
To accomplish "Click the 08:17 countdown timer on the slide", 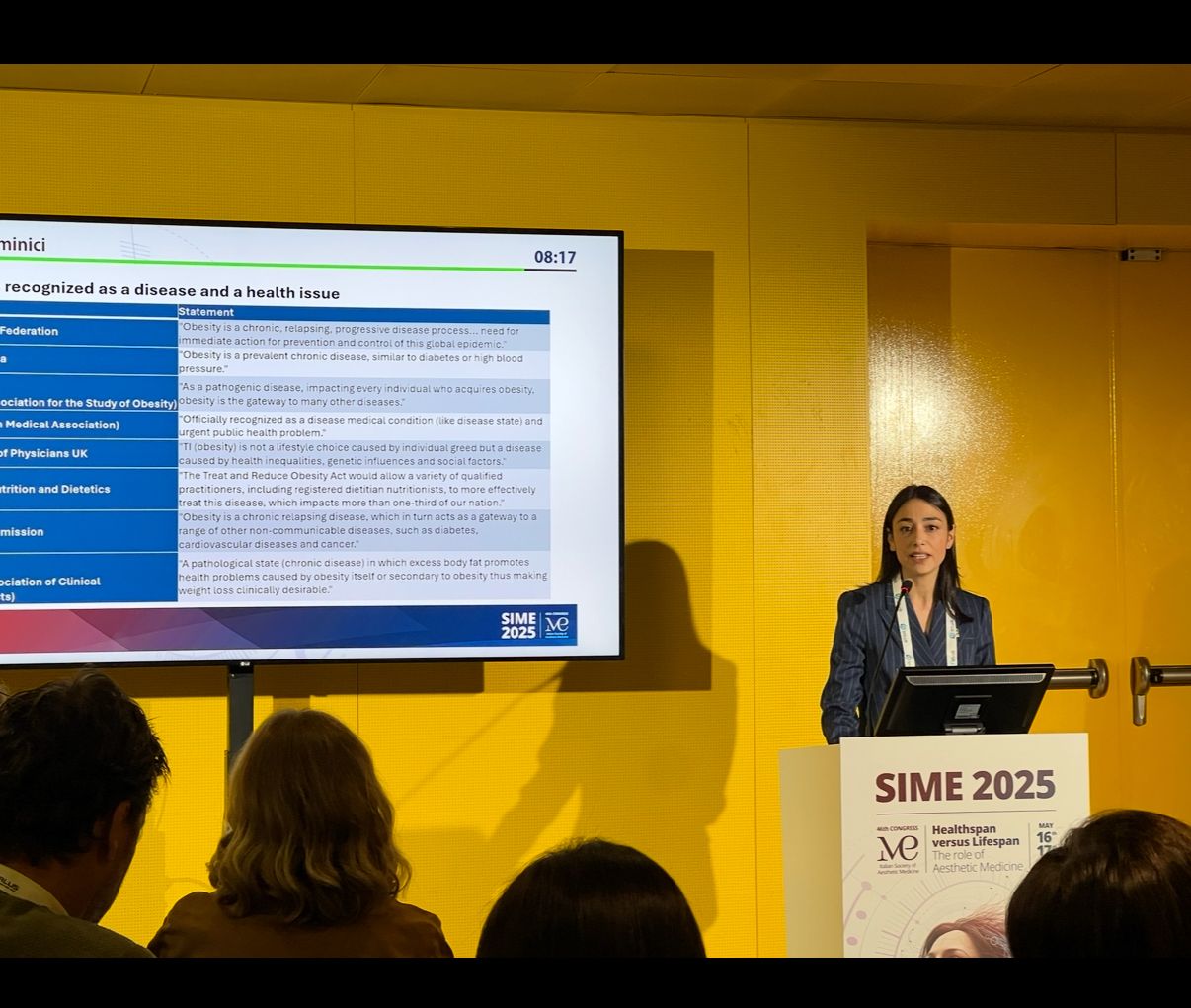I will 554,258.
